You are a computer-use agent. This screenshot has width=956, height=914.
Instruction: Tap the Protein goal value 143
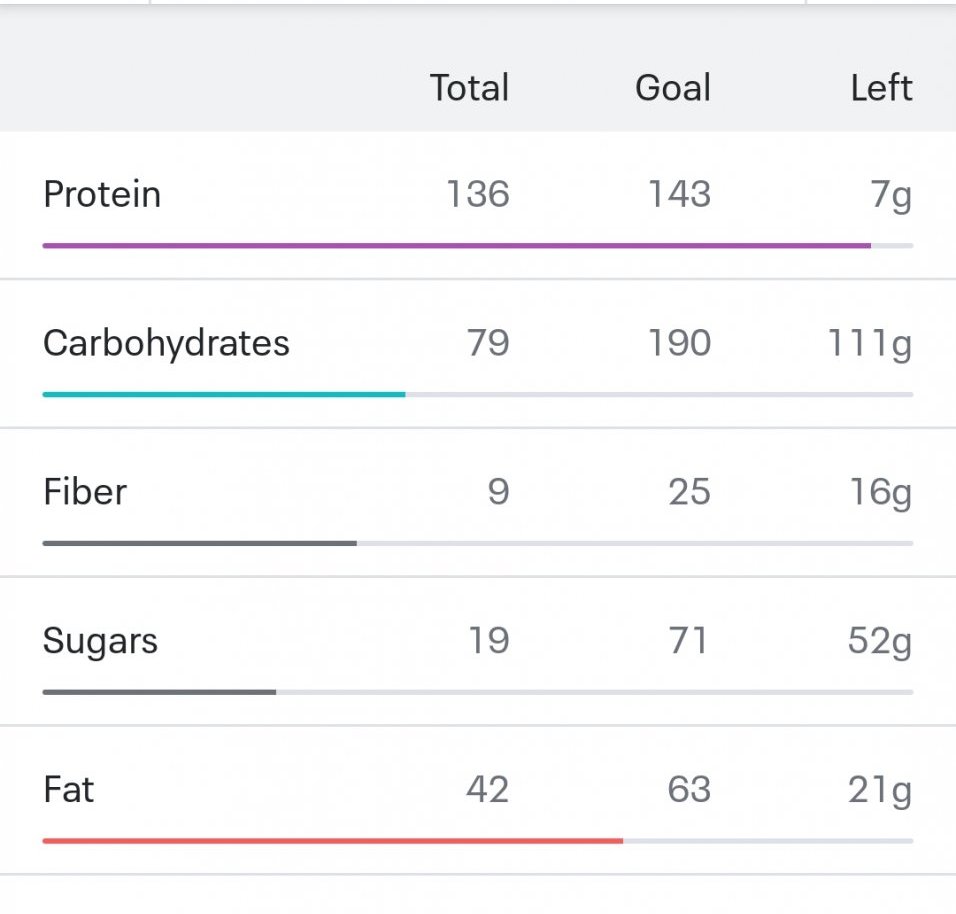click(x=679, y=194)
